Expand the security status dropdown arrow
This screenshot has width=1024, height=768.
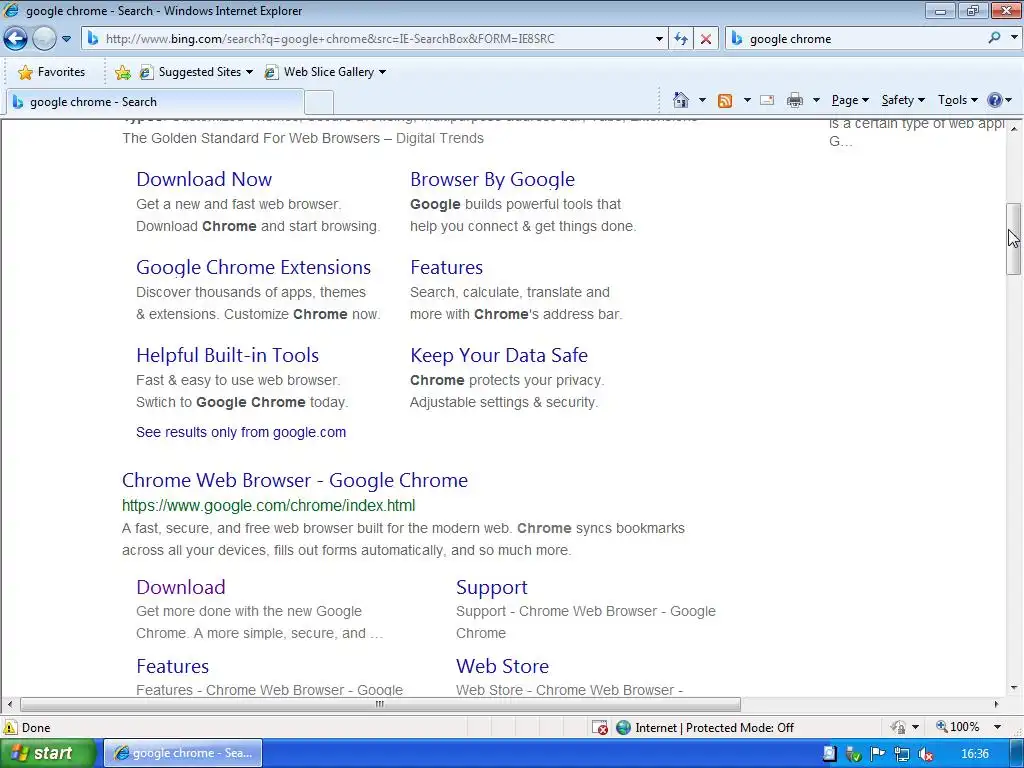(x=915, y=727)
